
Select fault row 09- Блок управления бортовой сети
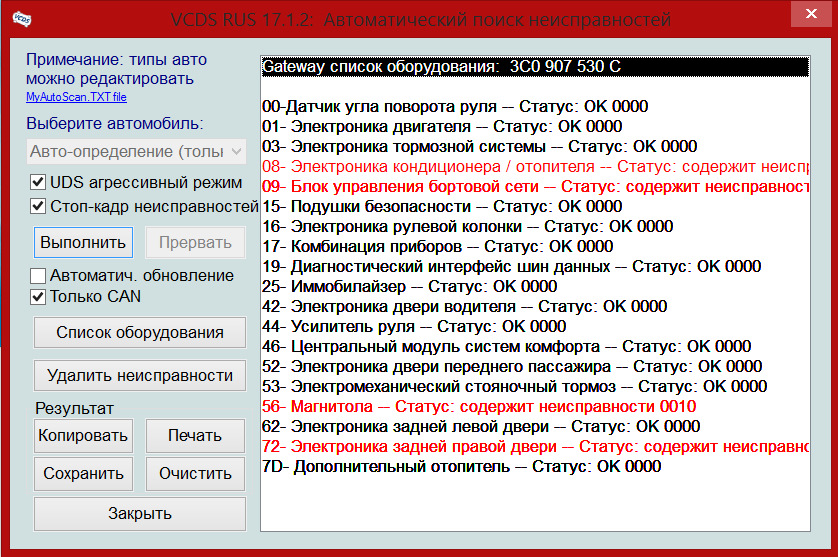(535, 187)
